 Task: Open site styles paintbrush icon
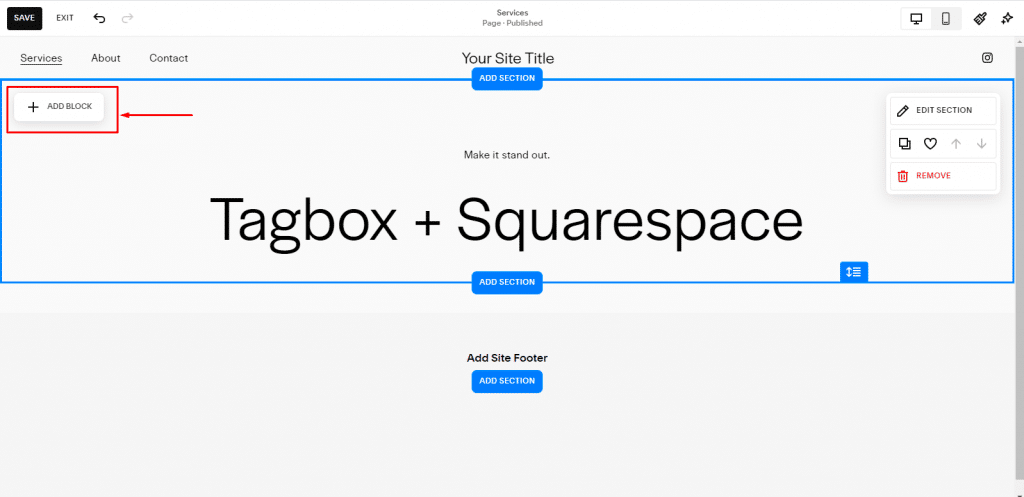click(x=981, y=18)
